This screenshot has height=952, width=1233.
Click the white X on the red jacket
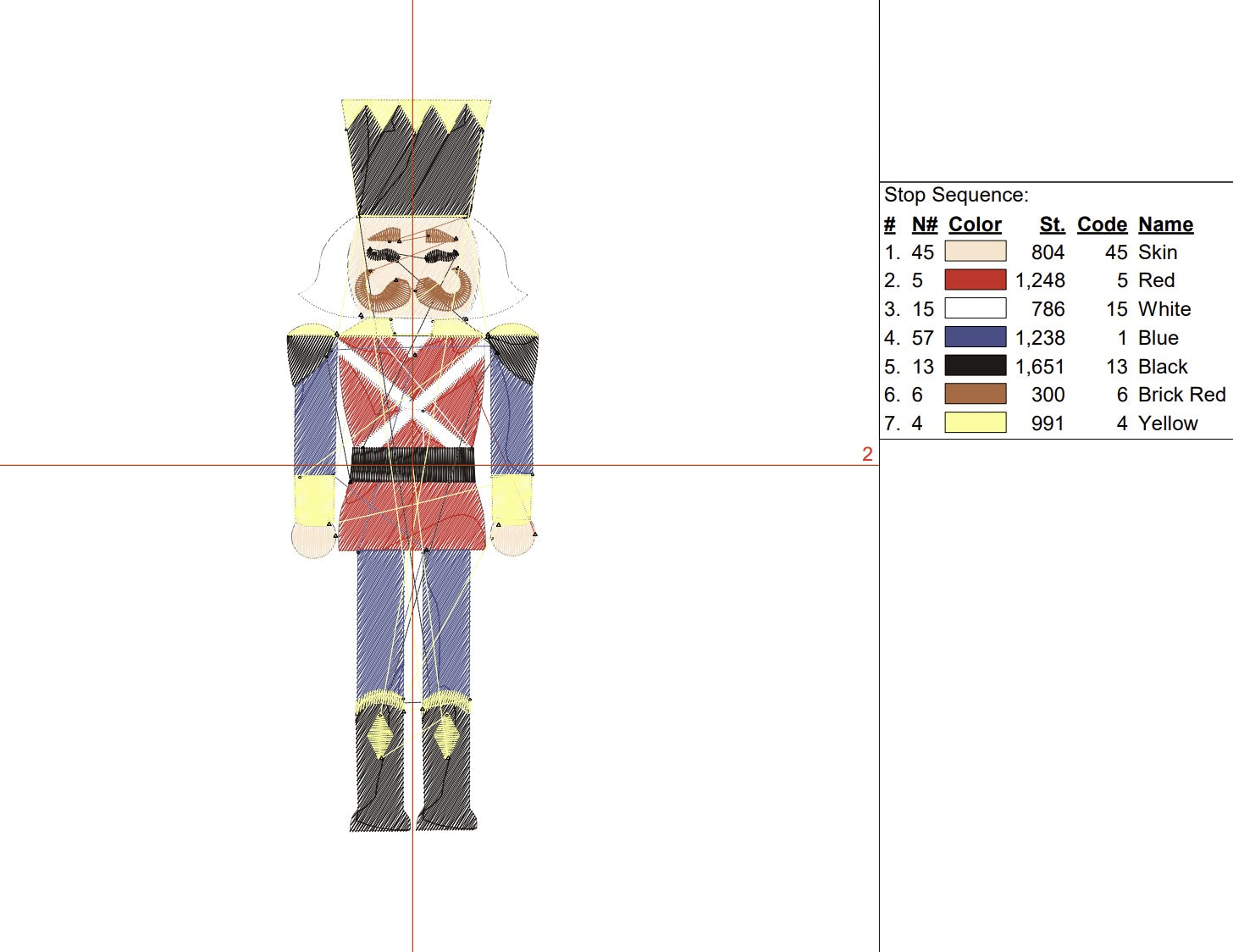(412, 396)
